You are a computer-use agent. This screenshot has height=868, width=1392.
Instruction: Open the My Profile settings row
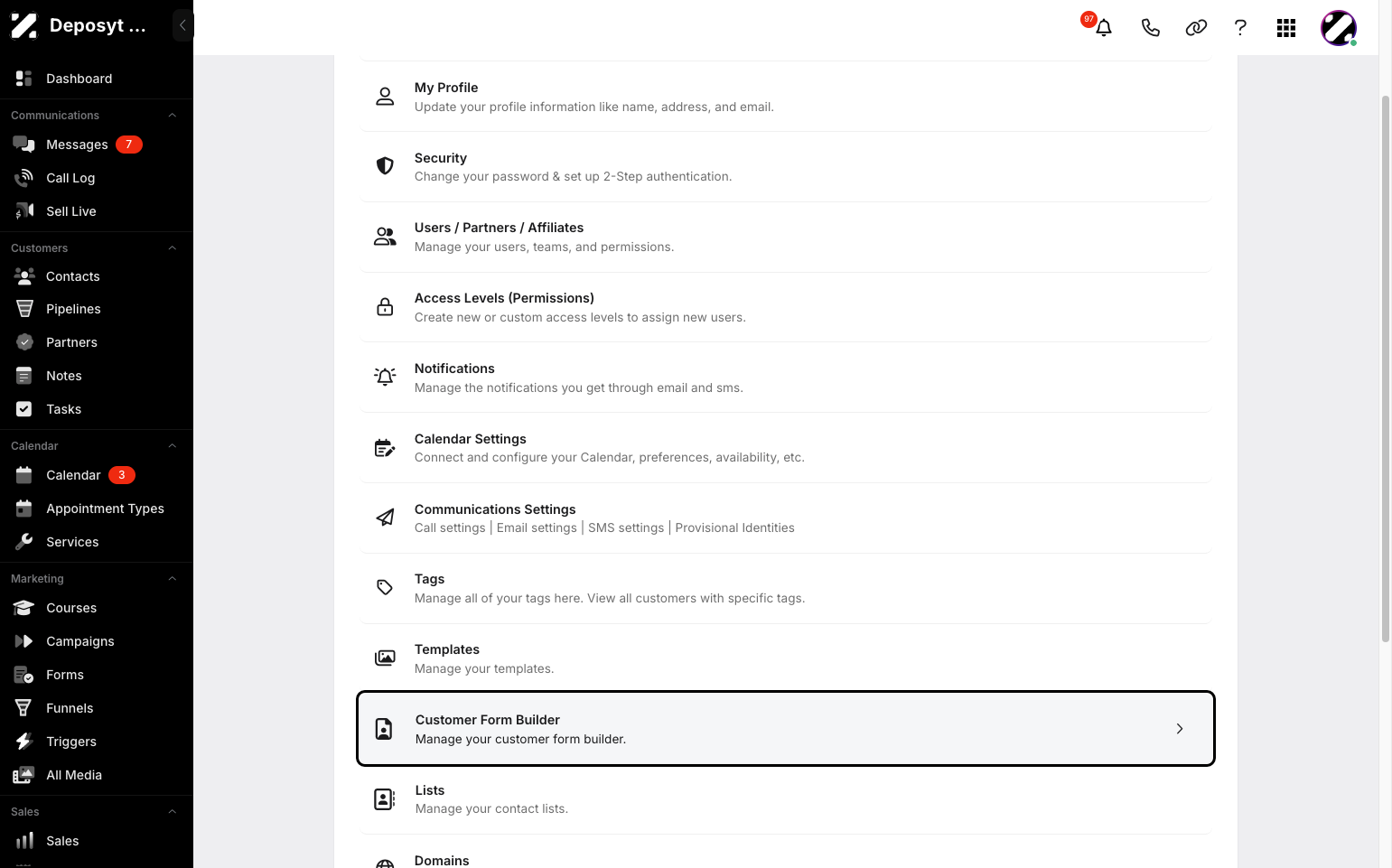click(785, 97)
